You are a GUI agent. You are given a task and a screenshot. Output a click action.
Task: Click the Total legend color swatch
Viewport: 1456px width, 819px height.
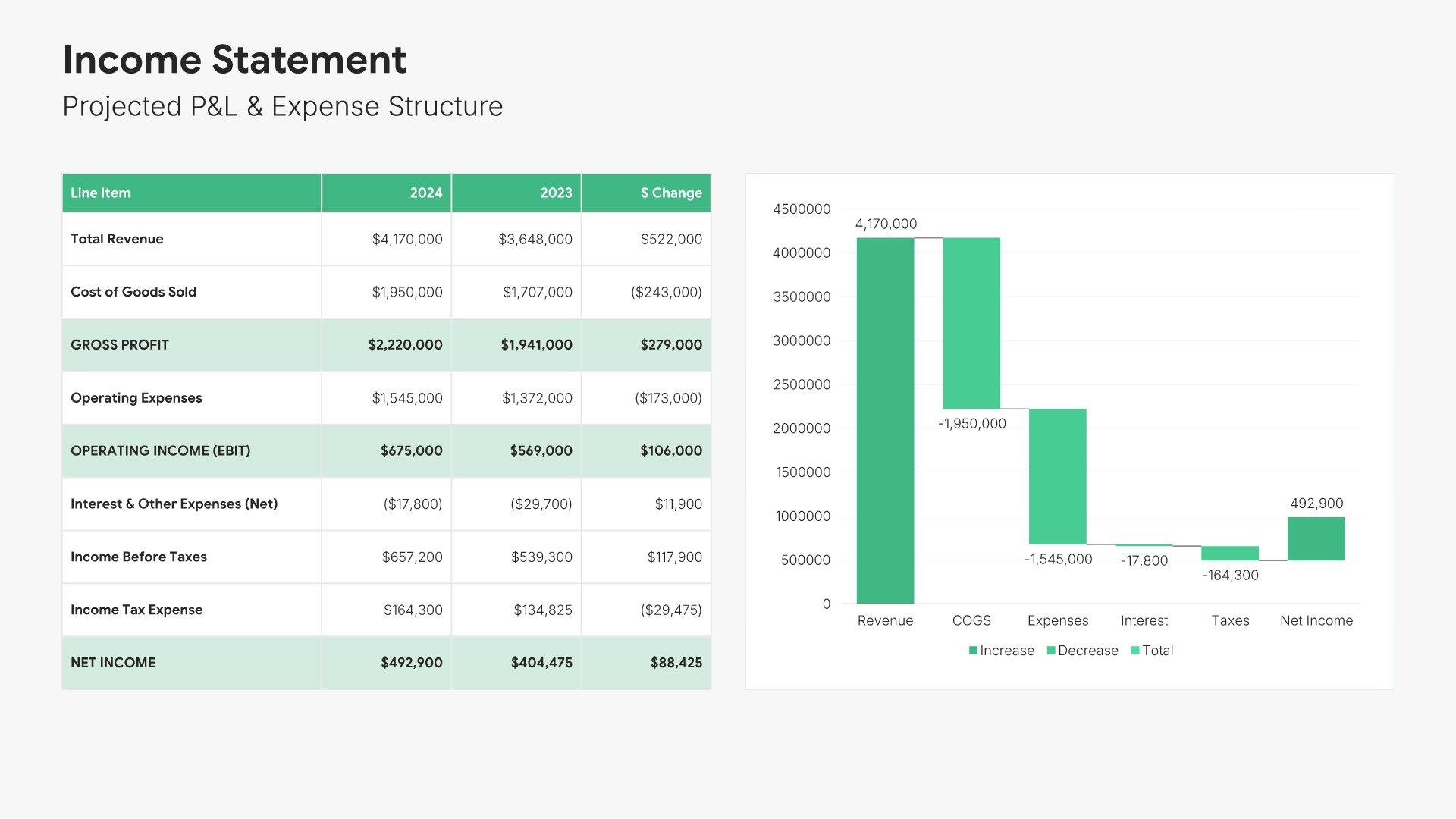(x=1135, y=651)
